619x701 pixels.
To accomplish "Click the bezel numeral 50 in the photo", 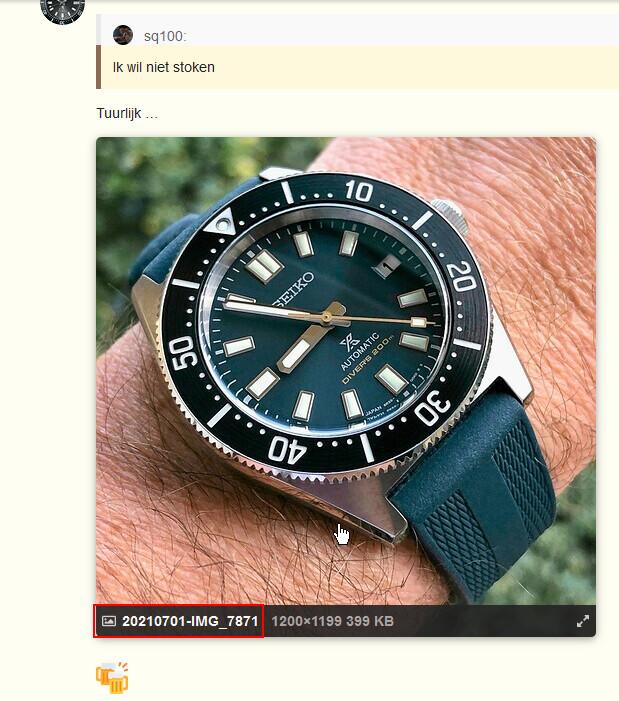I will tap(184, 353).
